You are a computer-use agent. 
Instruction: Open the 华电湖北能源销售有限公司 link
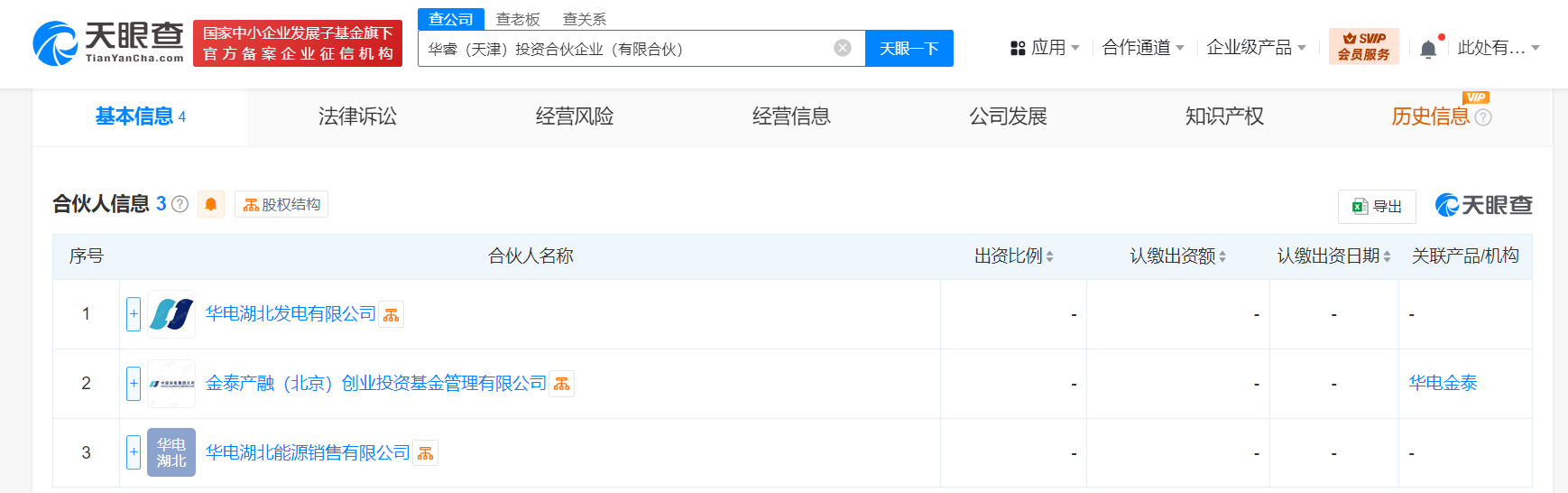point(308,453)
